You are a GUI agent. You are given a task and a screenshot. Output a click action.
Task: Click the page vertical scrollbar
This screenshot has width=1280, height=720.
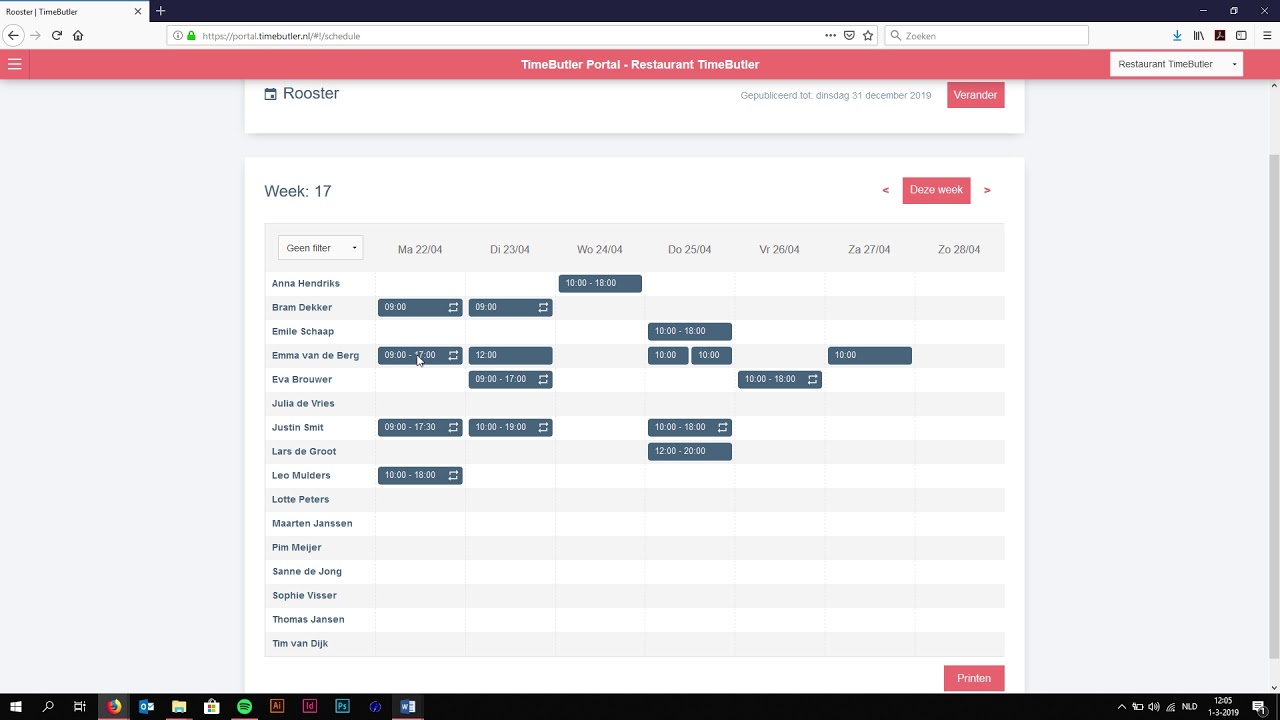(1274, 405)
